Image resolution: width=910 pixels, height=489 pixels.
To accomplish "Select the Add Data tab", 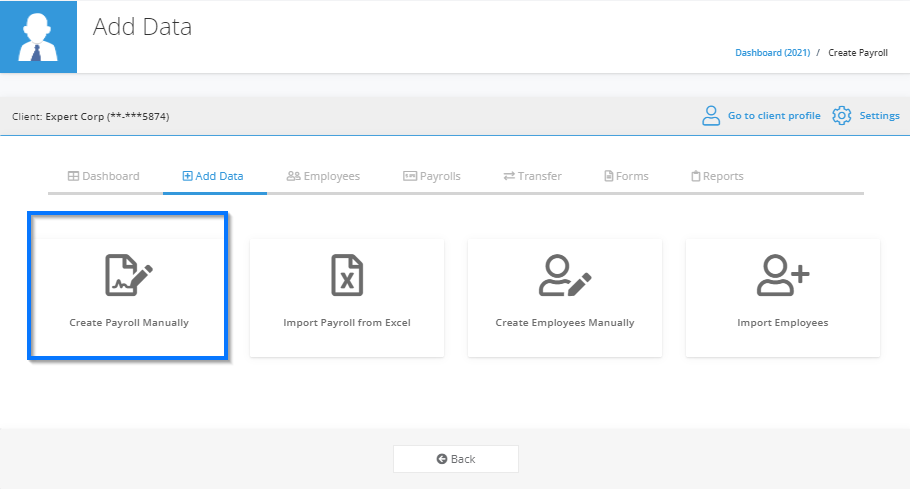I will click(213, 176).
